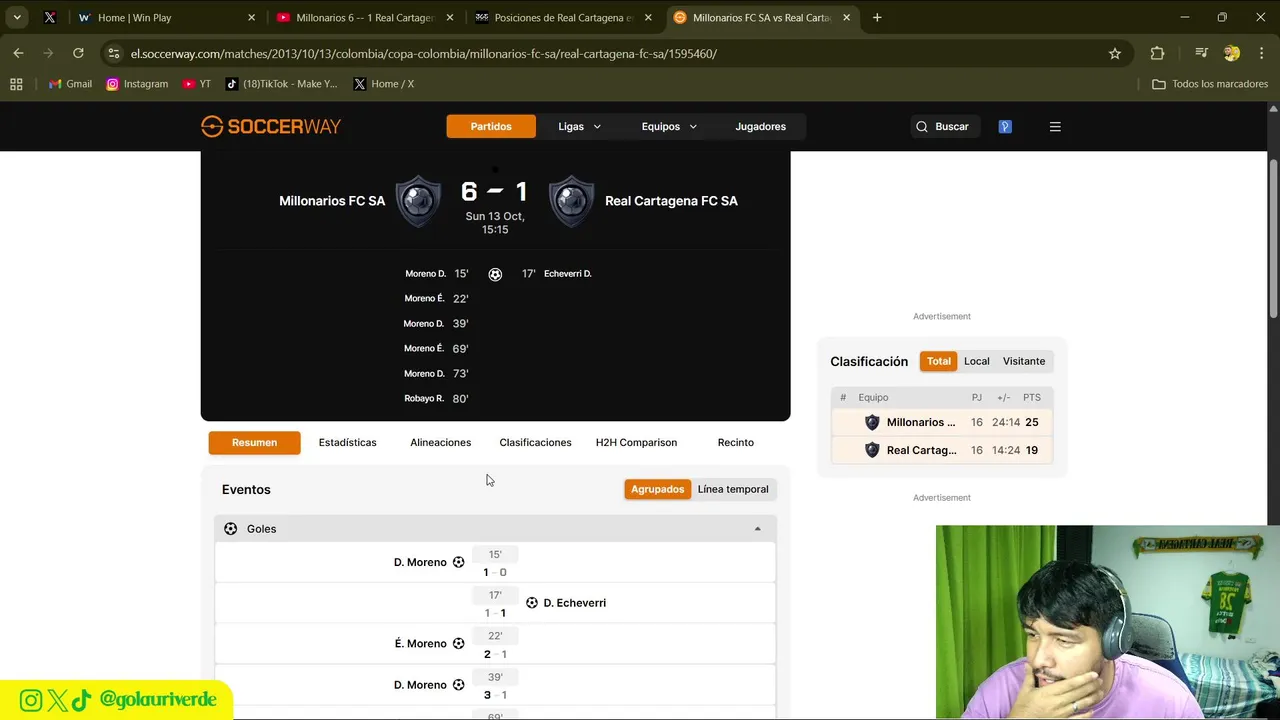
Task: Open the Estadísticas tab
Action: coord(348,443)
